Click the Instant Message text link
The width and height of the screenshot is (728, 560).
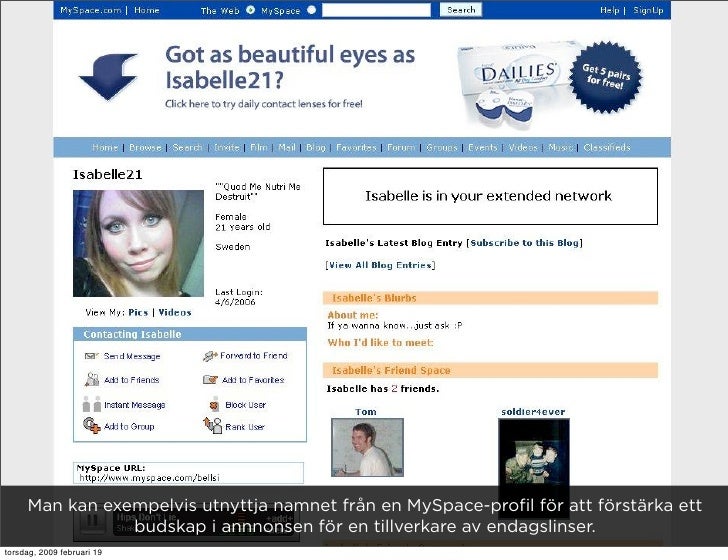click(x=135, y=405)
